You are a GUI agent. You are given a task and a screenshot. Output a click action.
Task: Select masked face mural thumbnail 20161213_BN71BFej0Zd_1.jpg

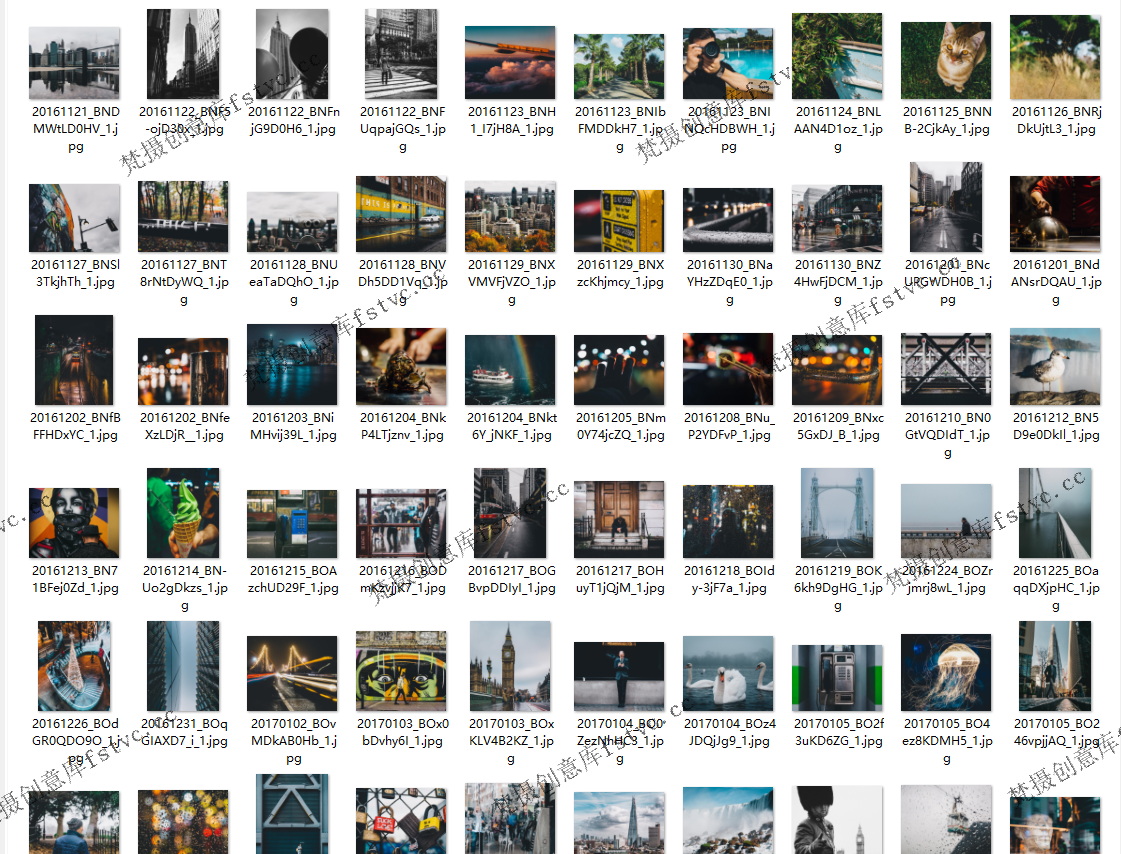pyautogui.click(x=74, y=523)
